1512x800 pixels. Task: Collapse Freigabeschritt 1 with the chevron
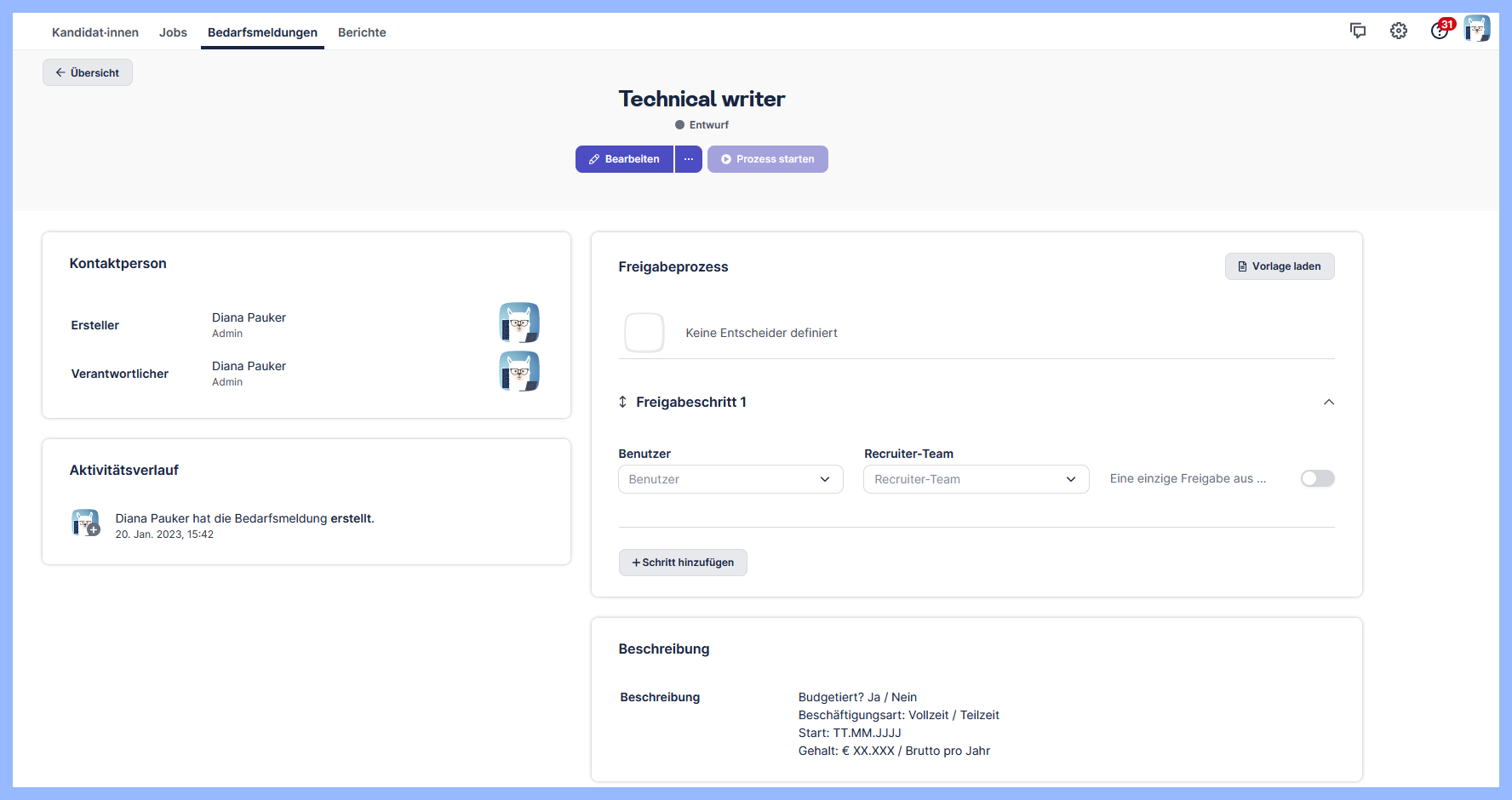(x=1329, y=402)
